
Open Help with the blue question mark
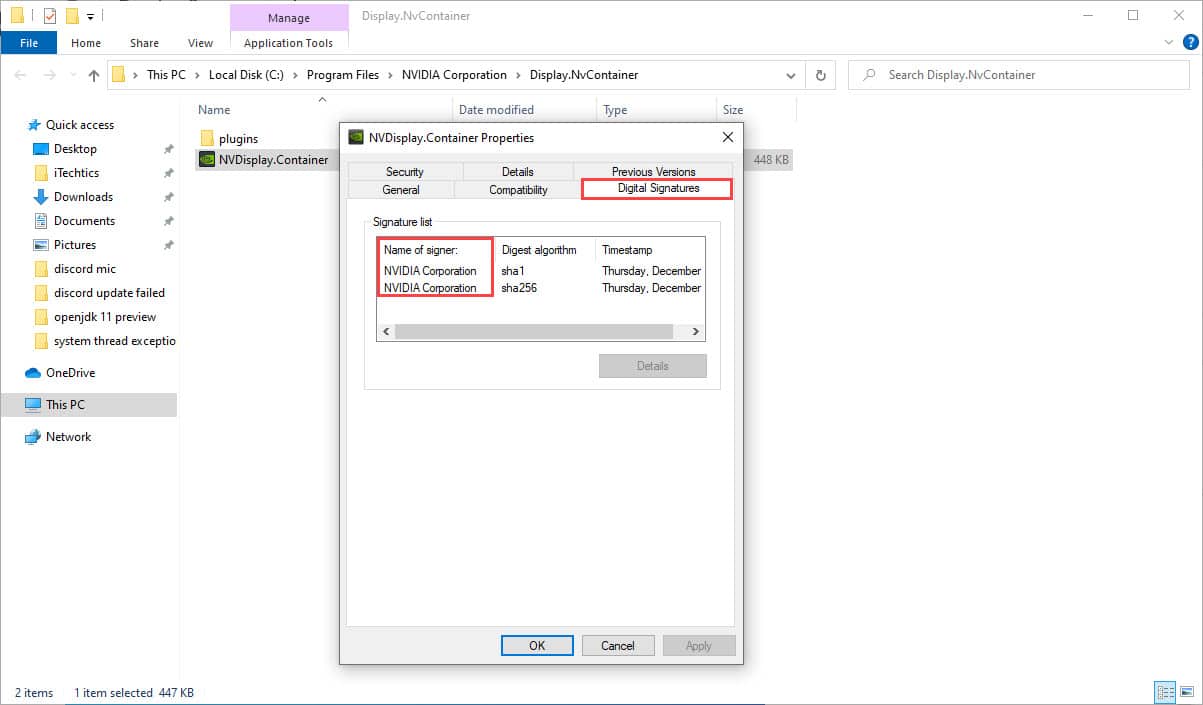point(1189,43)
